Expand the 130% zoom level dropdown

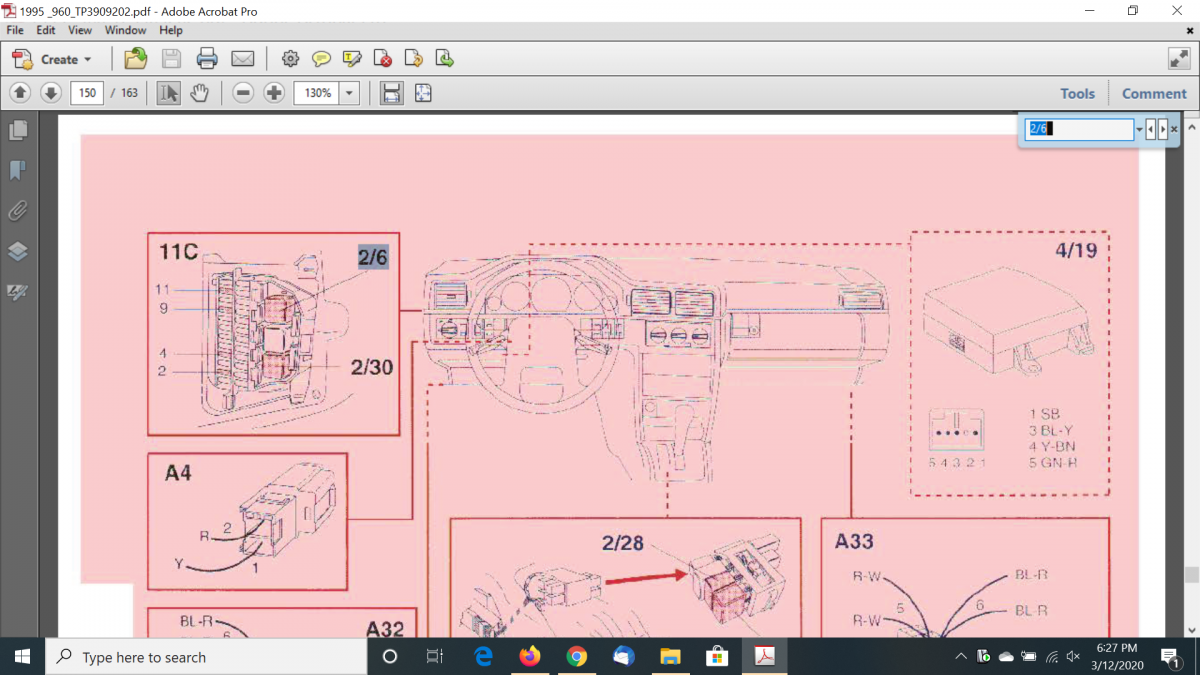(x=349, y=93)
